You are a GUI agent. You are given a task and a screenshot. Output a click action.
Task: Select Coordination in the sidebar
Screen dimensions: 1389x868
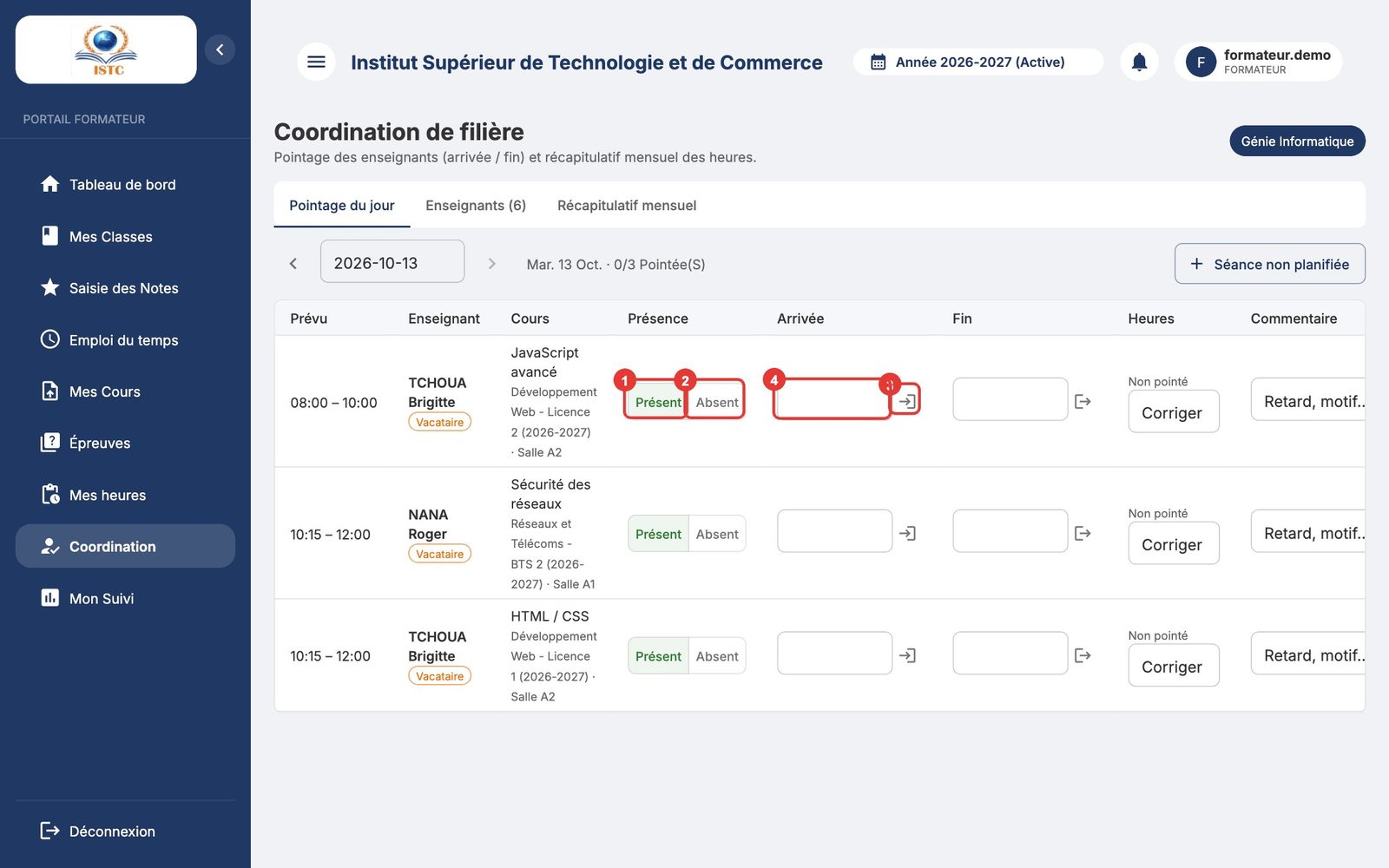[x=125, y=546]
